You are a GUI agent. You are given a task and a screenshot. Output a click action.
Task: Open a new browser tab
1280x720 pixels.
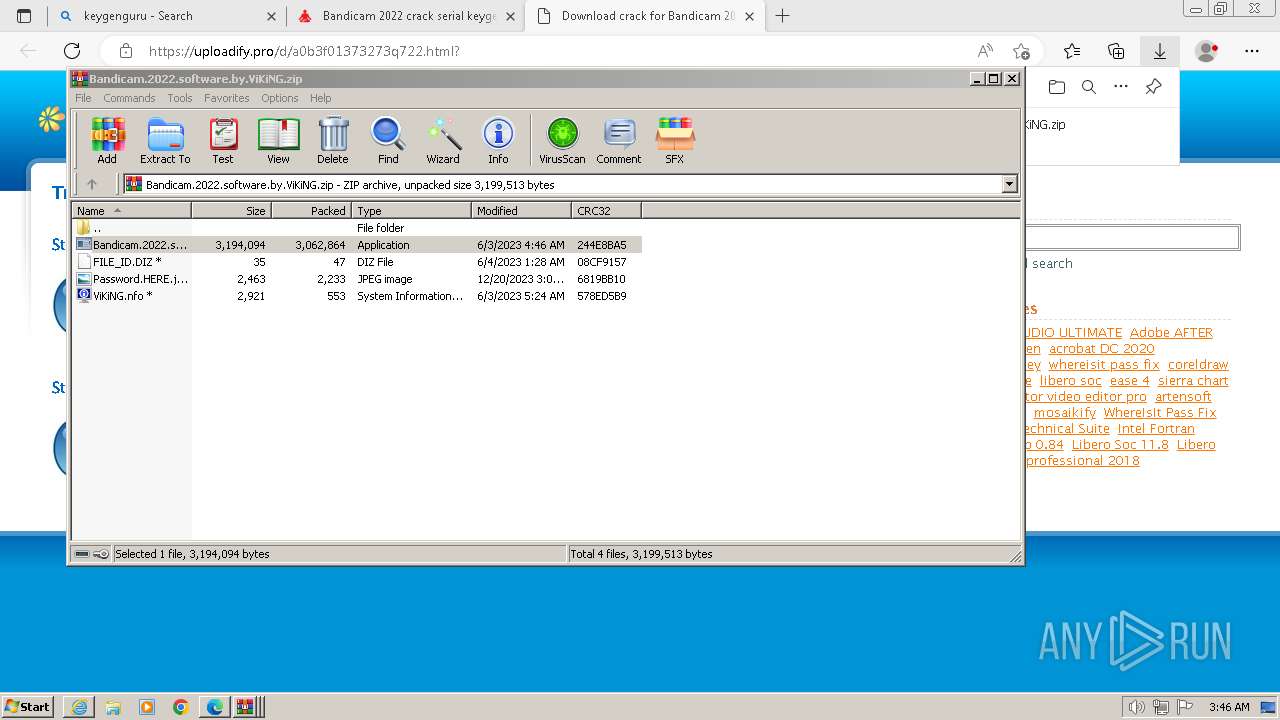782,16
